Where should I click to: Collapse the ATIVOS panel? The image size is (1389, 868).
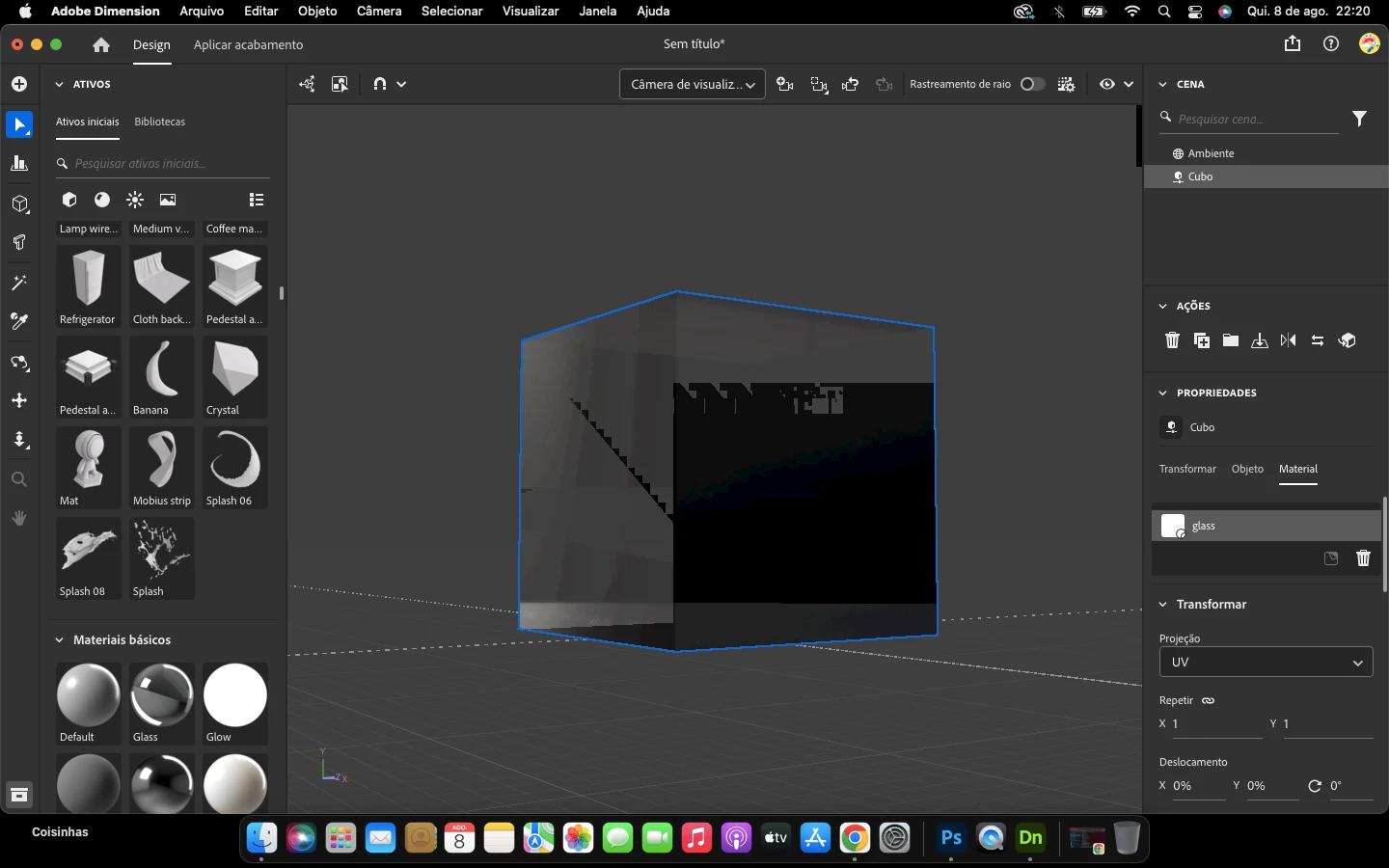(59, 84)
